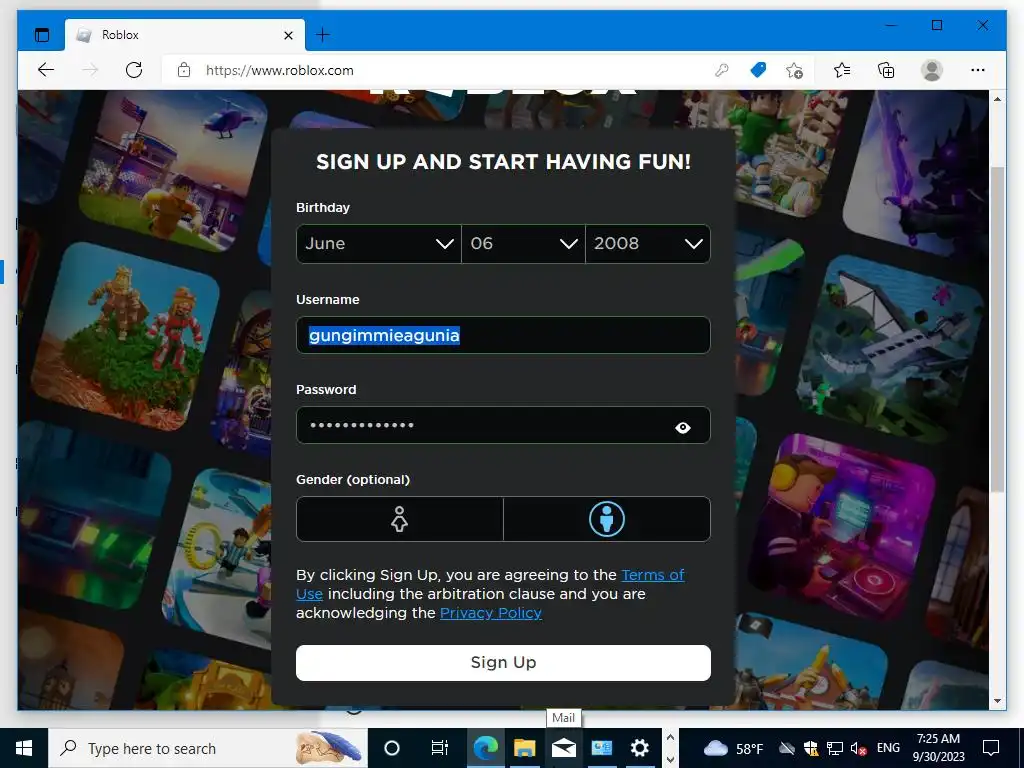Open the birthday day dropdown showing 06
This screenshot has width=1024, height=768.
coord(523,244)
